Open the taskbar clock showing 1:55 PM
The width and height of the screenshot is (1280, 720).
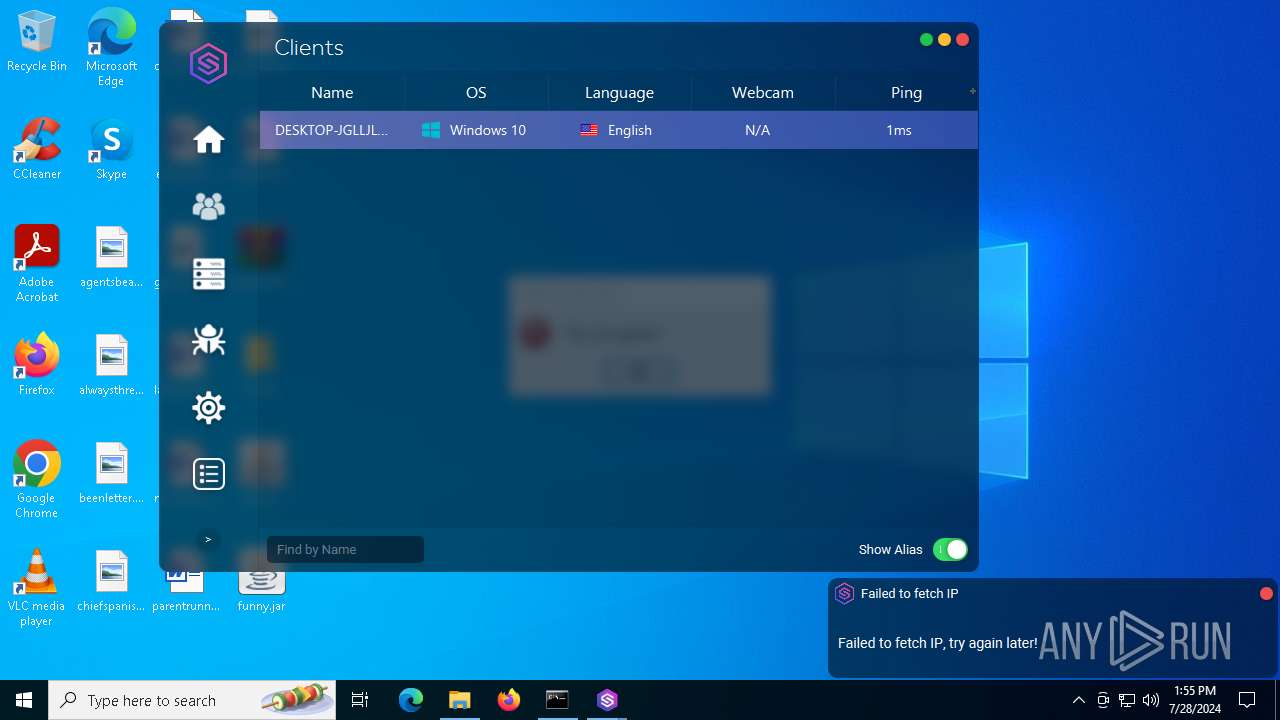(1194, 700)
